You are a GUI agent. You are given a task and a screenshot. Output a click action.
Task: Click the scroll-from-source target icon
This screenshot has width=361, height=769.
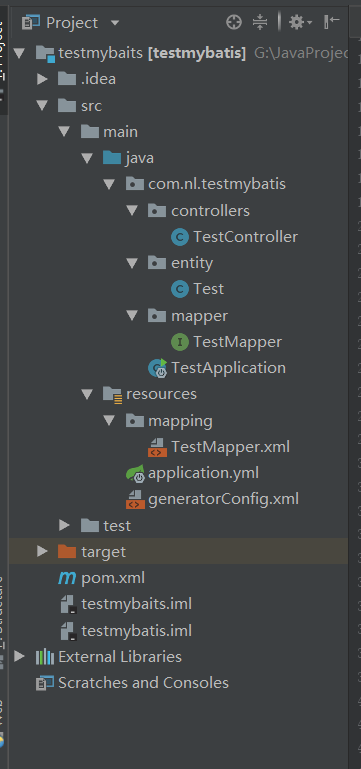tap(234, 22)
